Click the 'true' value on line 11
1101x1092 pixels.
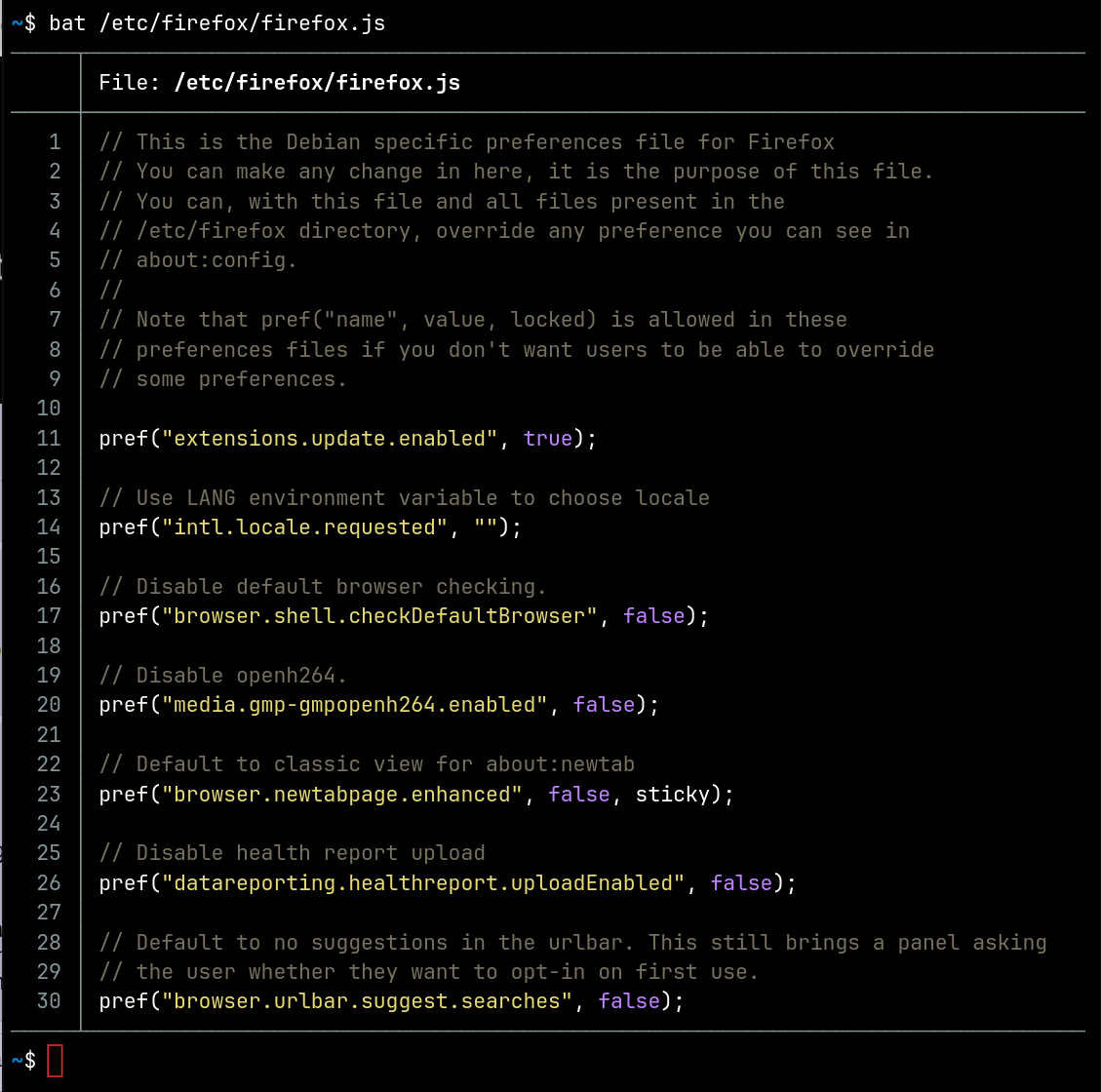click(x=548, y=439)
